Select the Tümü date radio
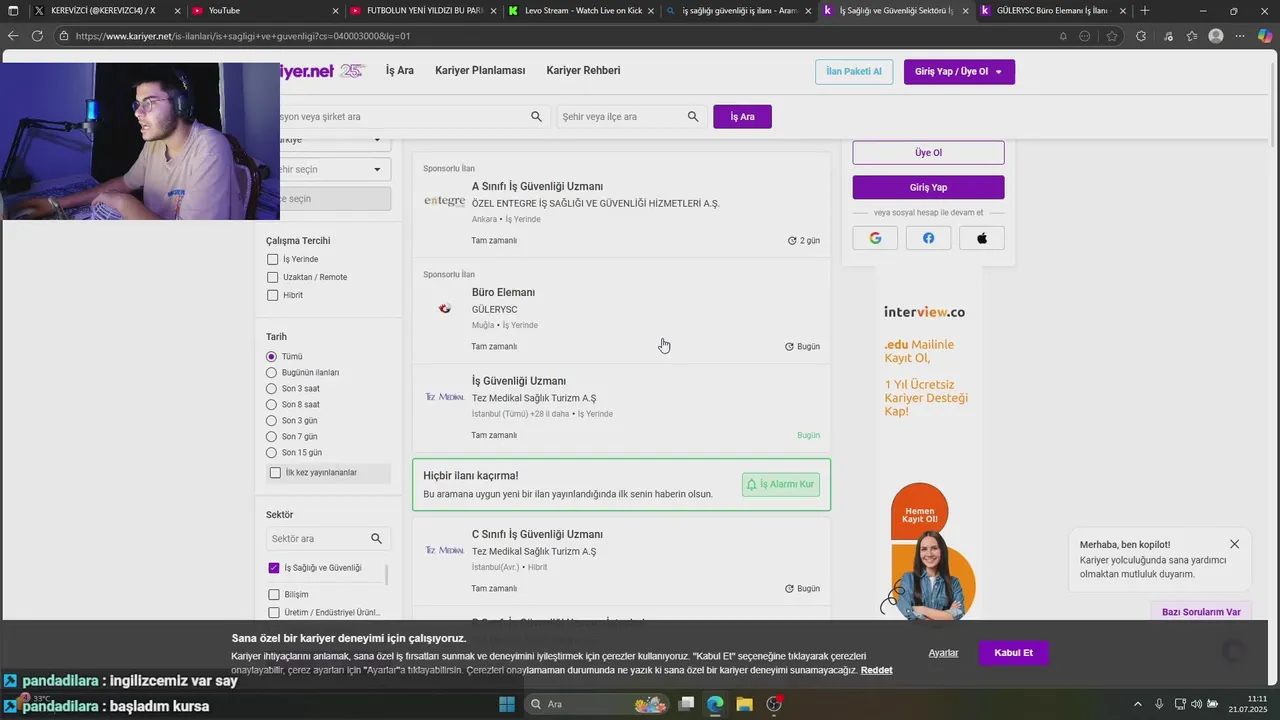The height and width of the screenshot is (720, 1280). [x=271, y=357]
